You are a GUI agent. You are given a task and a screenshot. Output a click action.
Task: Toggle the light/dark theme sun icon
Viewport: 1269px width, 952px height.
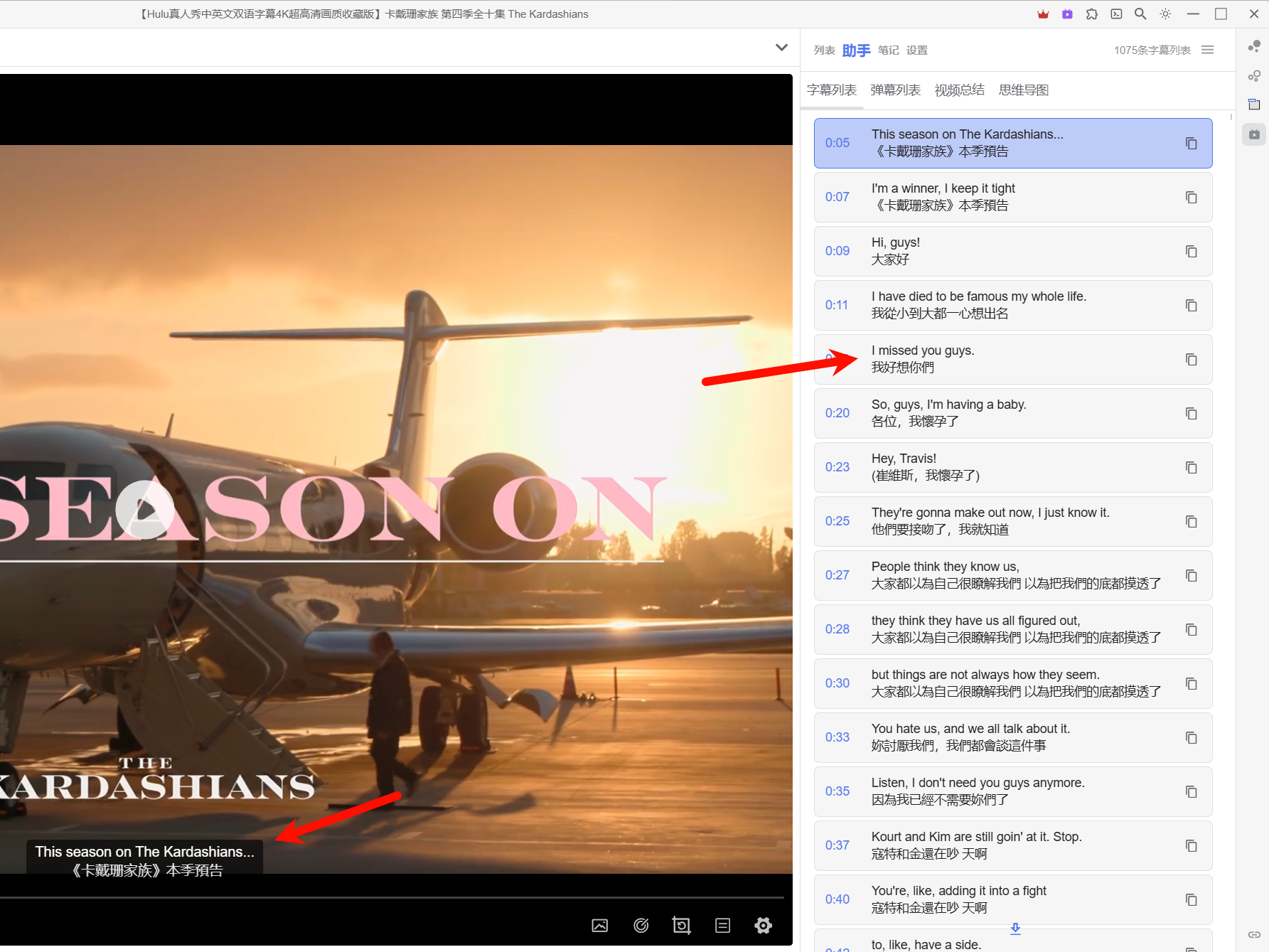point(1165,14)
